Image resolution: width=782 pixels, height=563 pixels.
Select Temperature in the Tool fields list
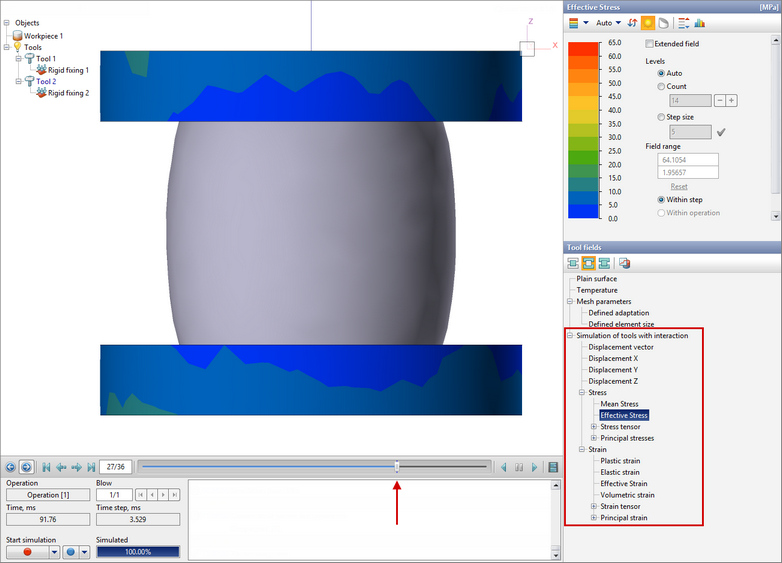click(596, 290)
